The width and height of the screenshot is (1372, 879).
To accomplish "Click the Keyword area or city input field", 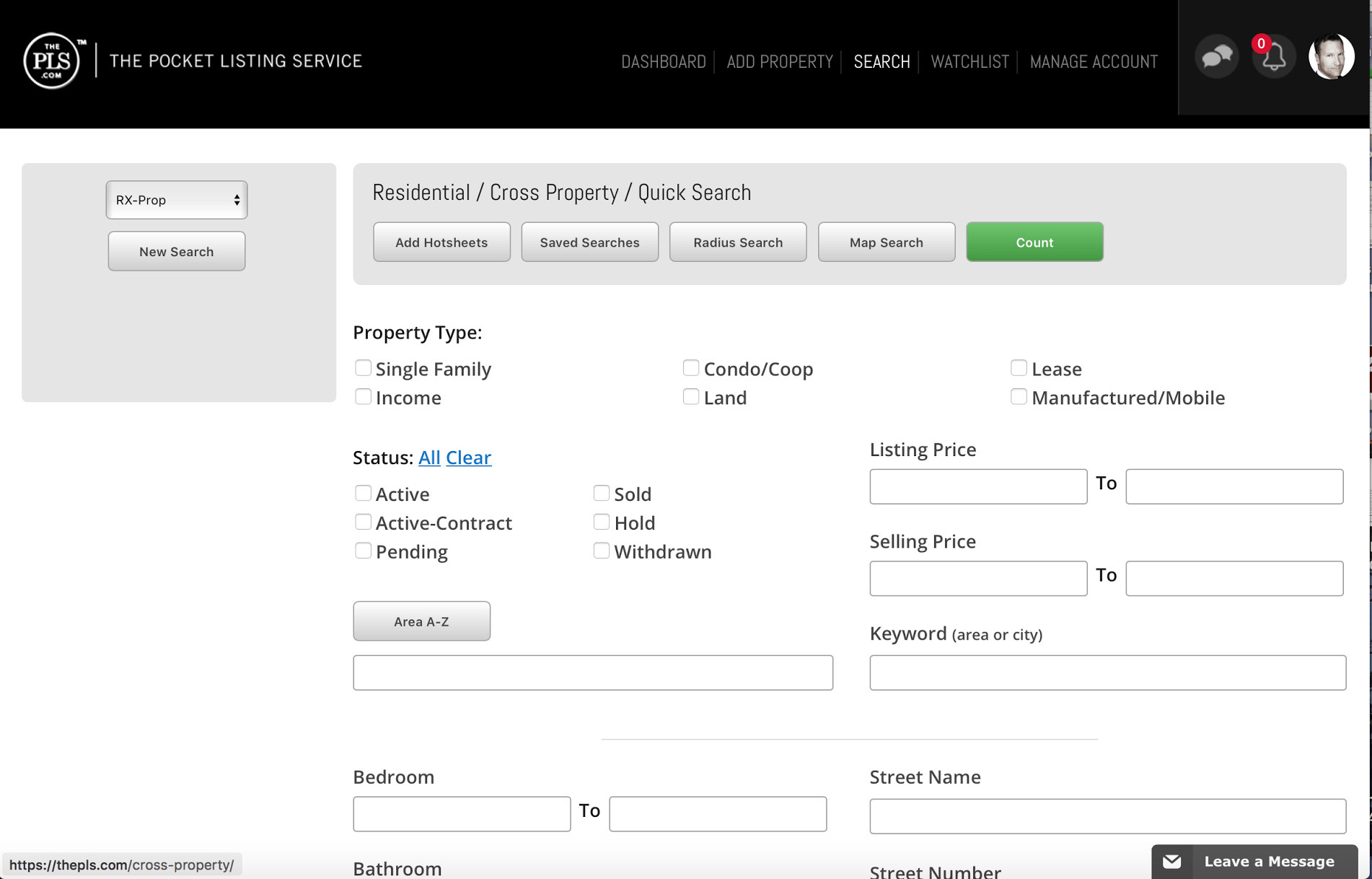I will (x=1107, y=672).
